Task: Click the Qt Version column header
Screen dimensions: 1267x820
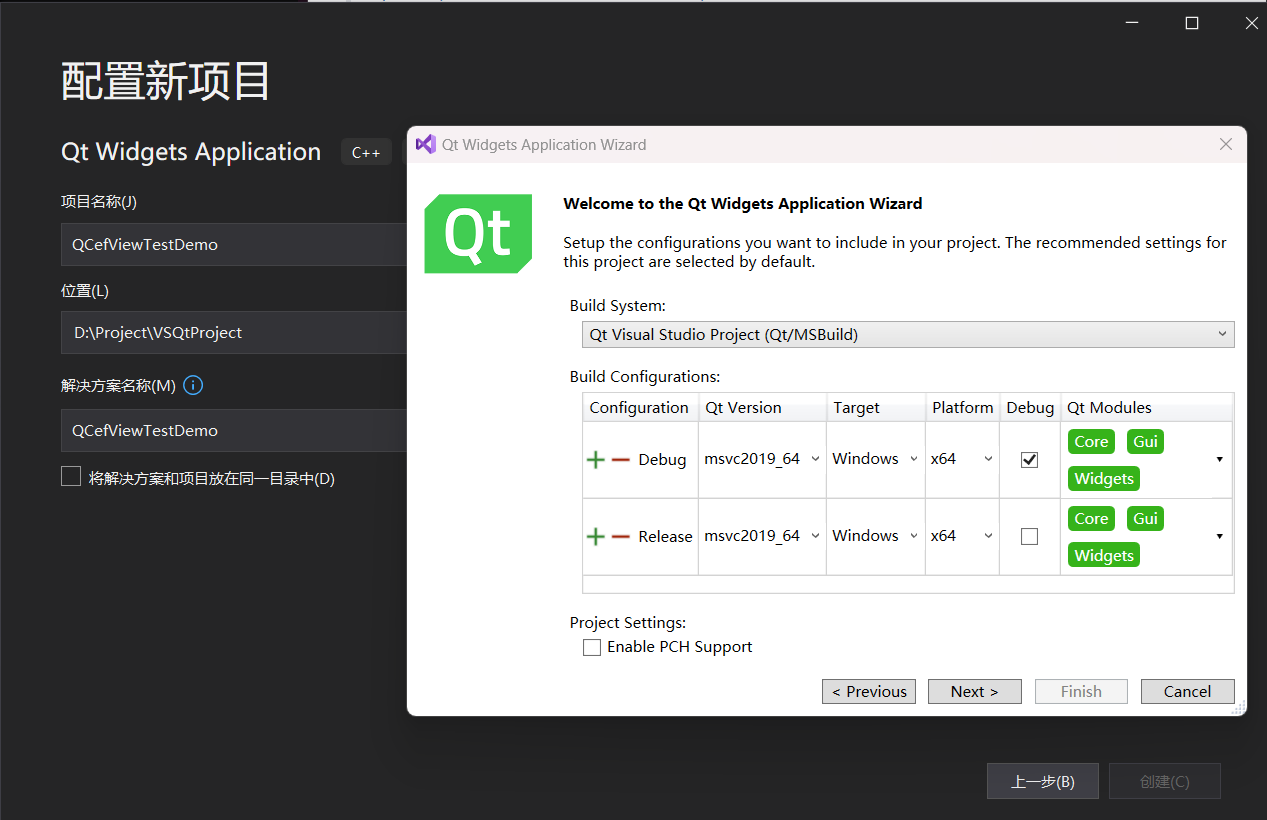Action: (x=763, y=408)
